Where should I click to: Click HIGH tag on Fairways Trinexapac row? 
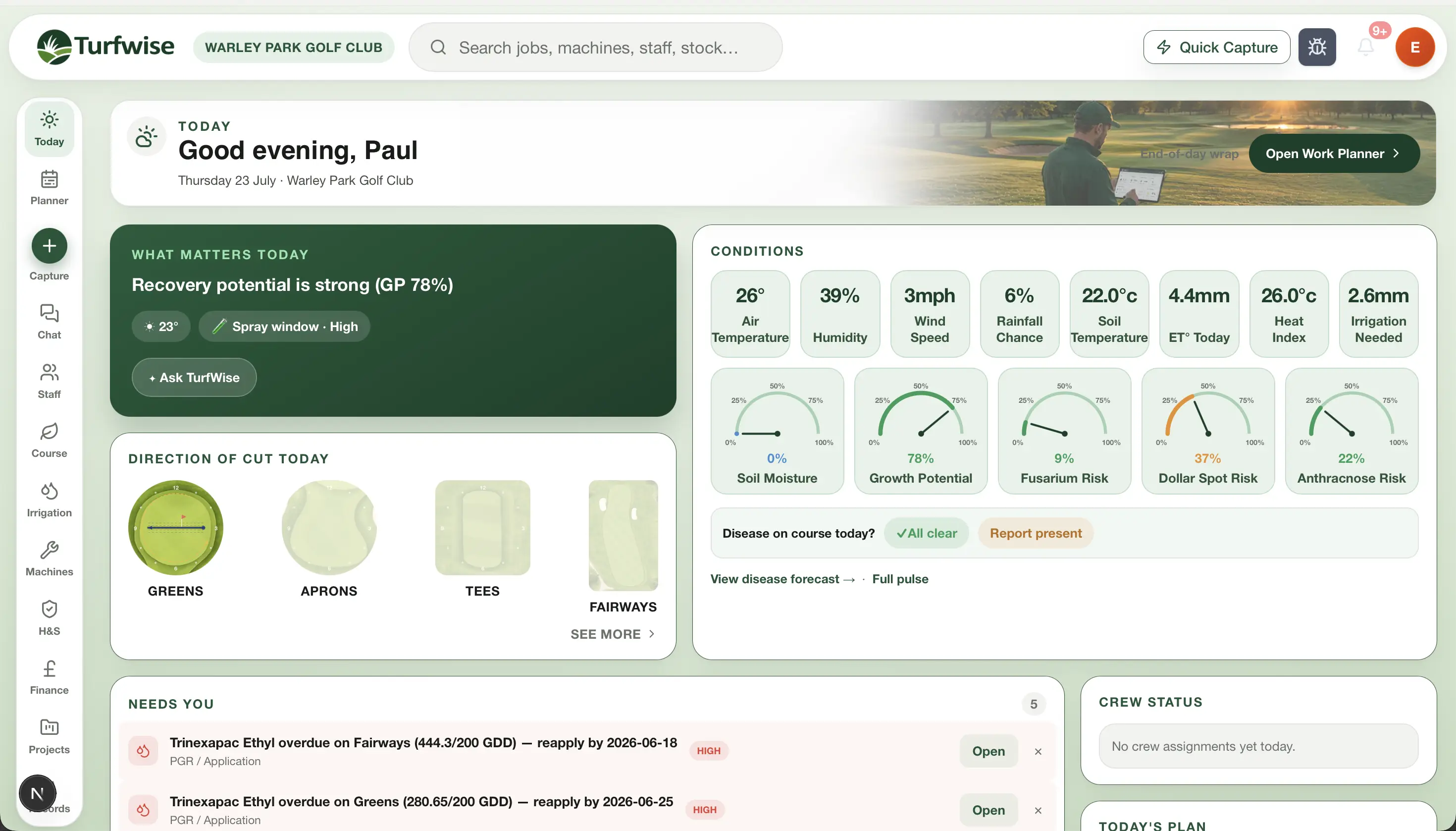pyautogui.click(x=708, y=751)
